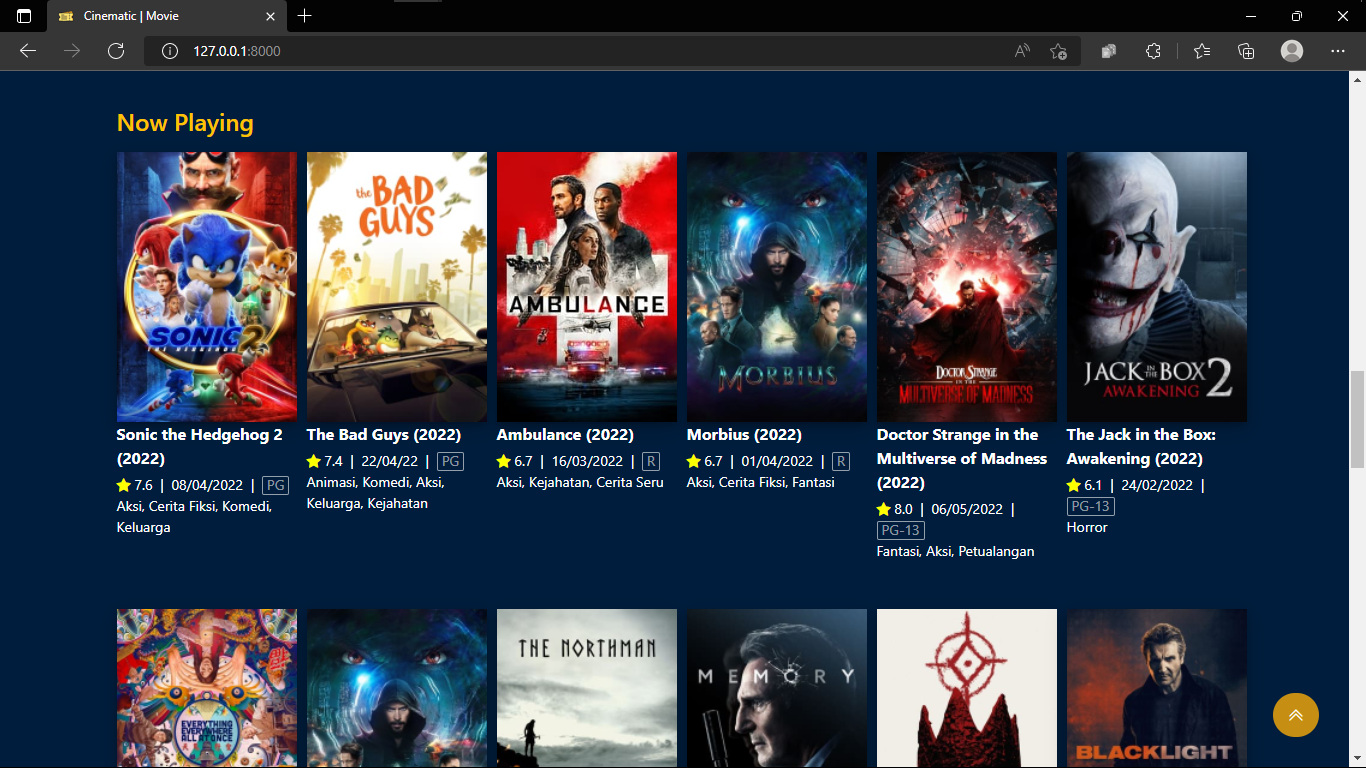Click the Doctor Strange in the Multiverse title

click(962, 459)
